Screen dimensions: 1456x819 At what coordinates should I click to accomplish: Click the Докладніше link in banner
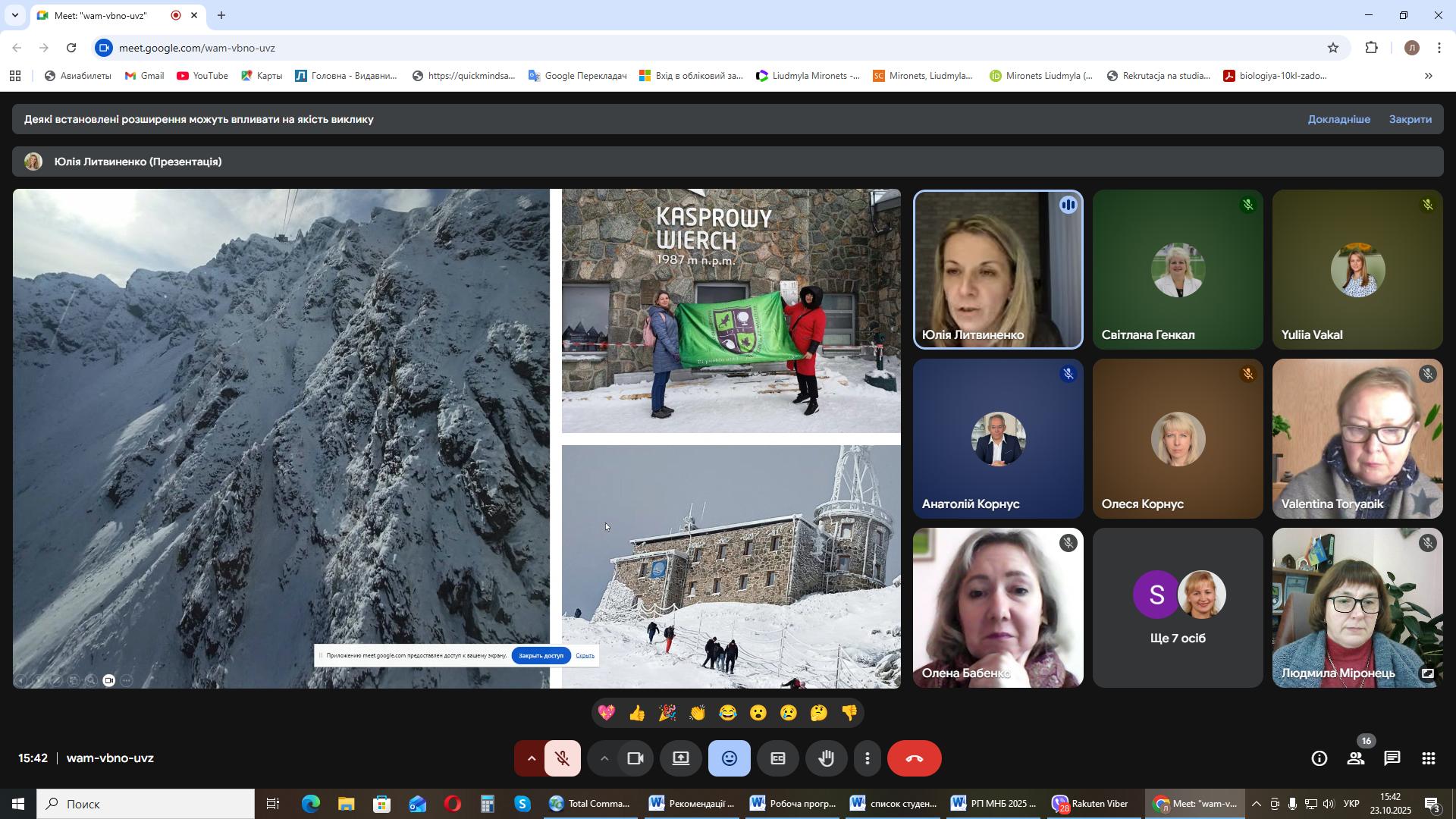[1338, 120]
